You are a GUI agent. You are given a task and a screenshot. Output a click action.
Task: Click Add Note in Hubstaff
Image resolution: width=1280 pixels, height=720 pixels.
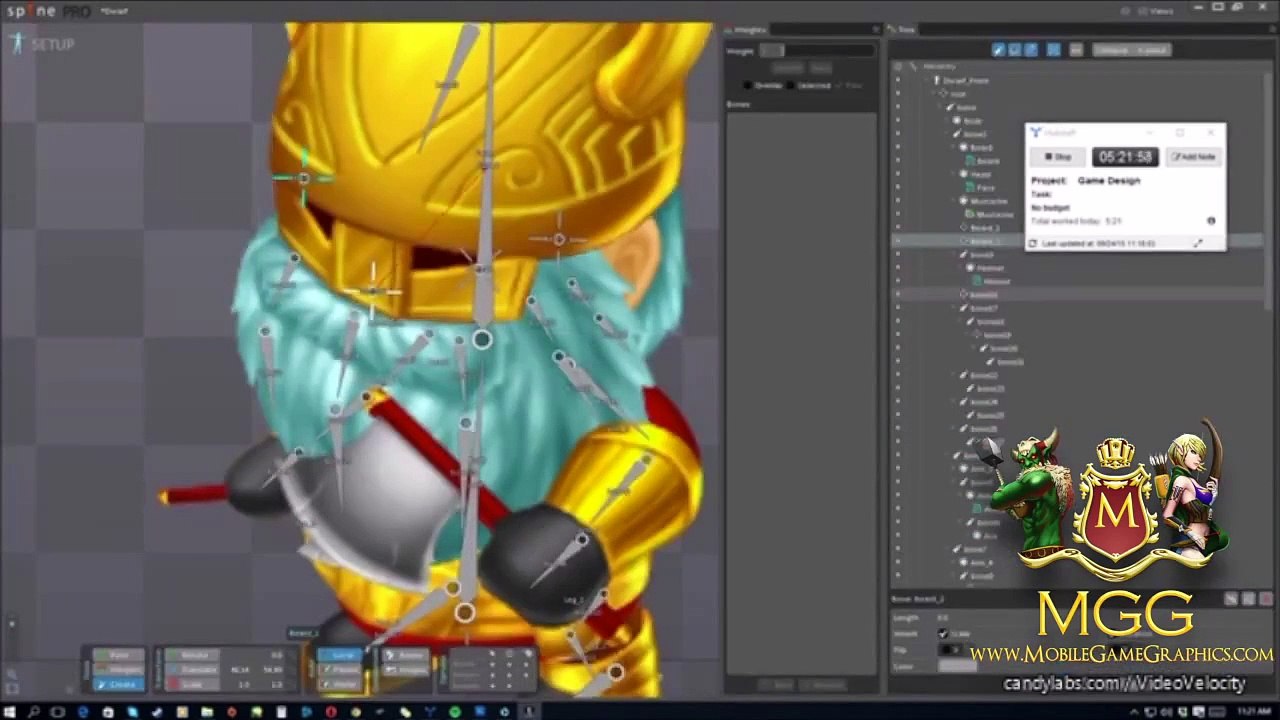click(1194, 157)
